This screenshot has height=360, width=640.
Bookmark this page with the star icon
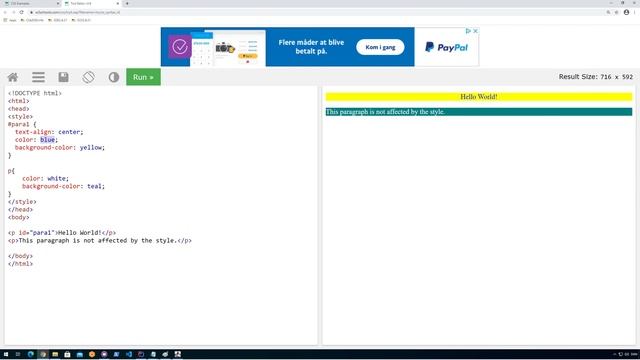pyautogui.click(x=617, y=12)
